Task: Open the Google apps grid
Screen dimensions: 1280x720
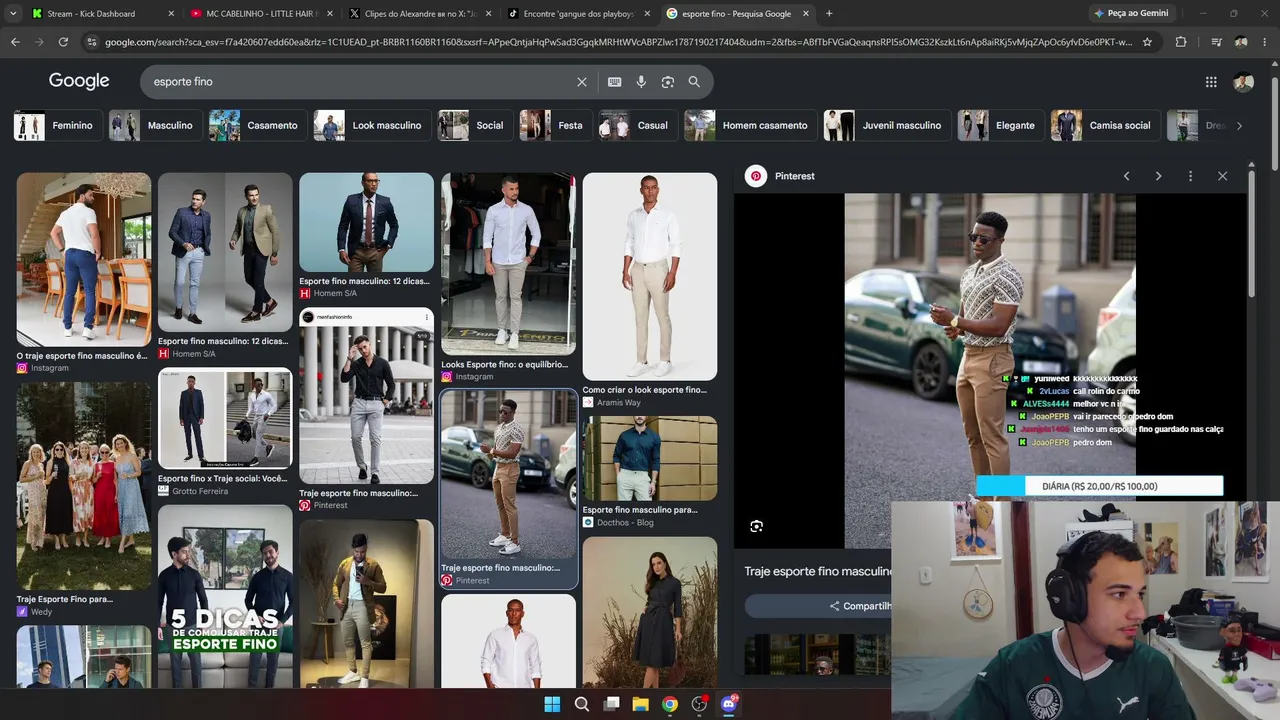Action: pyautogui.click(x=1211, y=82)
